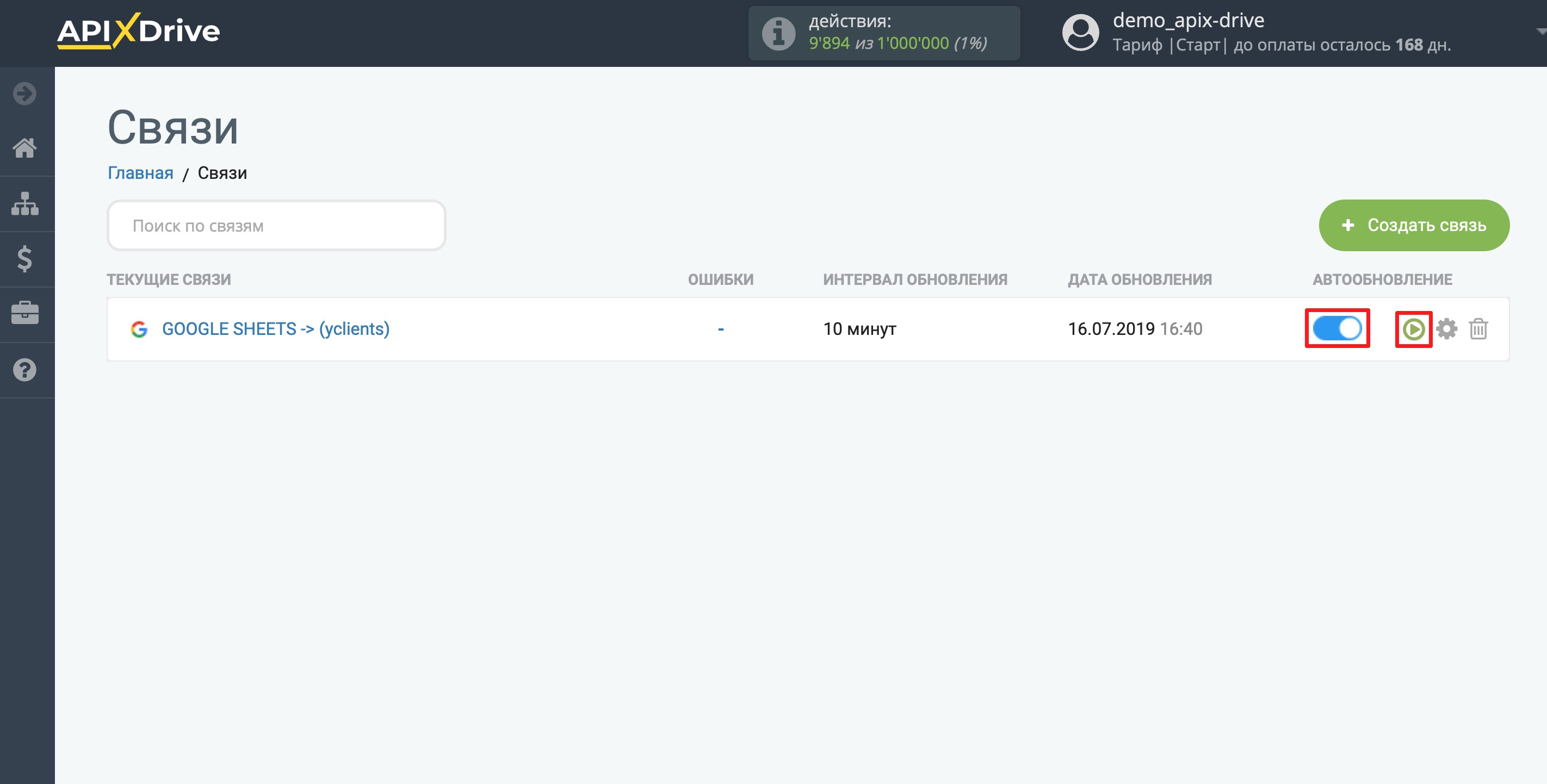The height and width of the screenshot is (784, 1547).
Task: Open the billing section via dollar icon
Action: click(25, 259)
